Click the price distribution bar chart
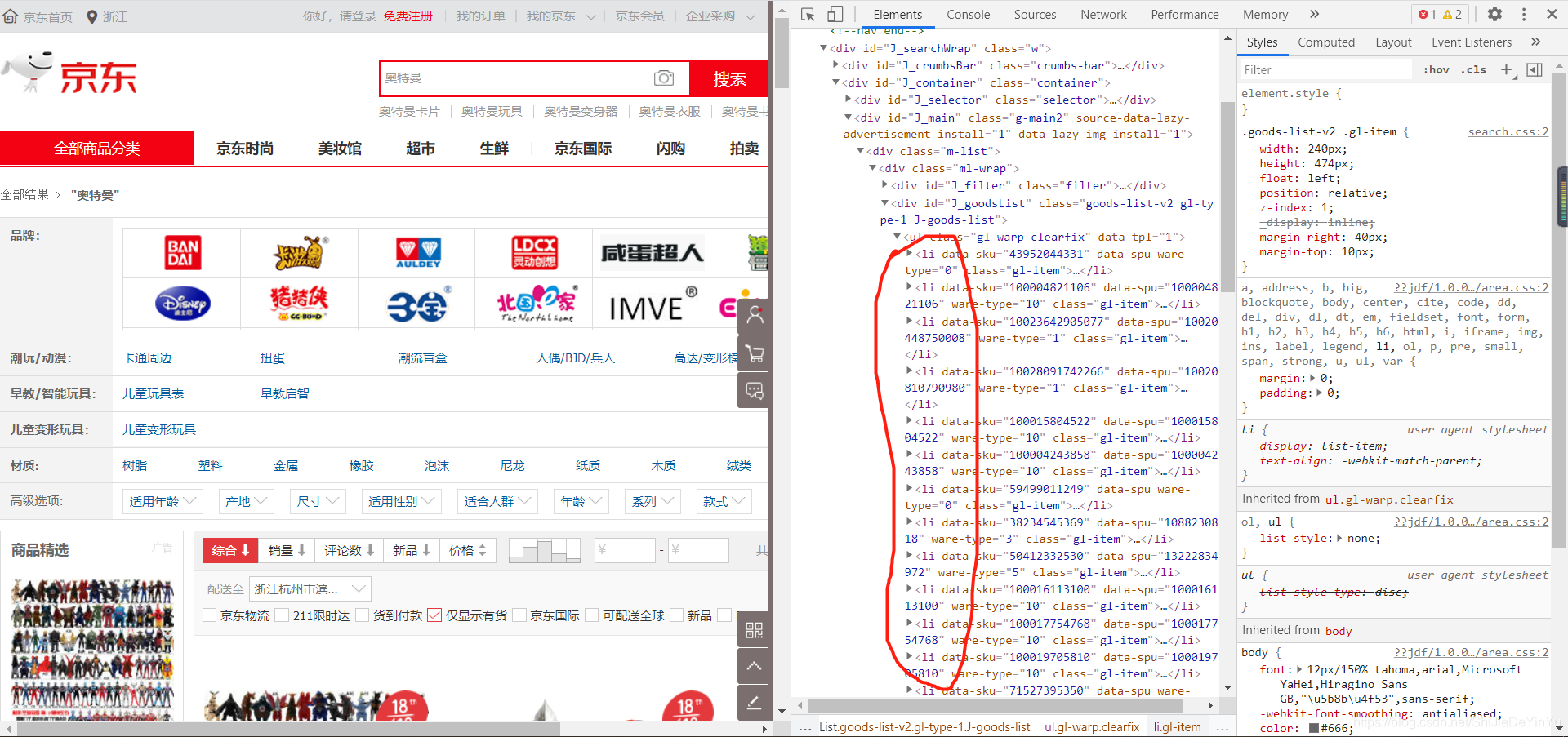1568x737 pixels. [544, 551]
